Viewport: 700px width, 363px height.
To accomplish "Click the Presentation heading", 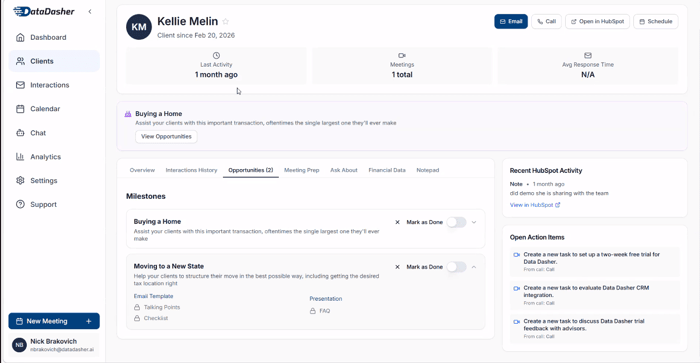I will pos(325,299).
